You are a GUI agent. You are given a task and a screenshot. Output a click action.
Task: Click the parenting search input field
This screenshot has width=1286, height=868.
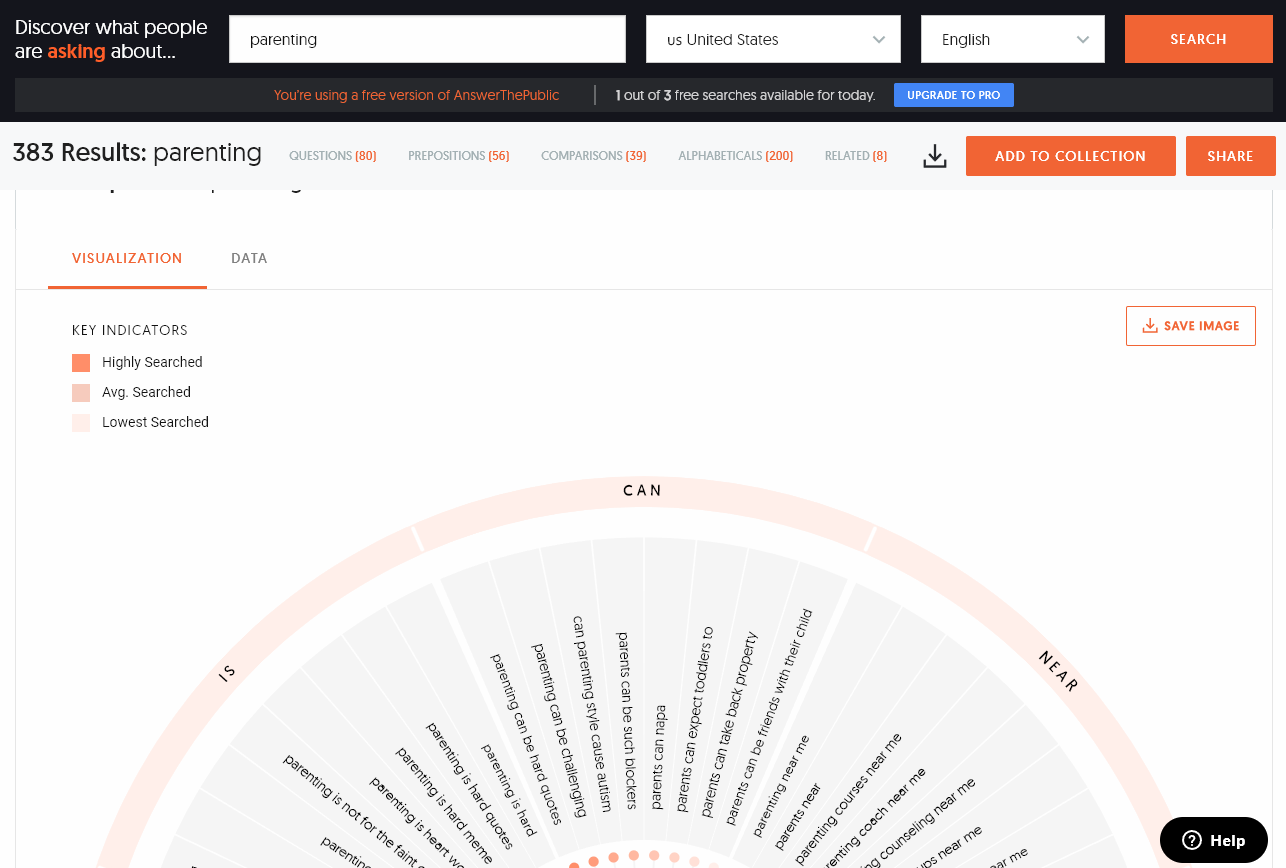(427, 39)
